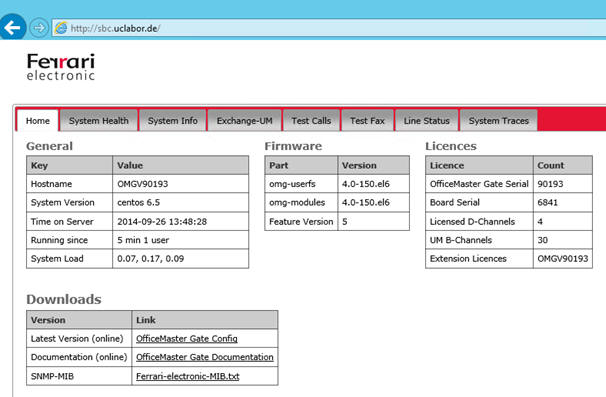The height and width of the screenshot is (397, 606).
Task: Click the System Load key cell
Action: 70,259
